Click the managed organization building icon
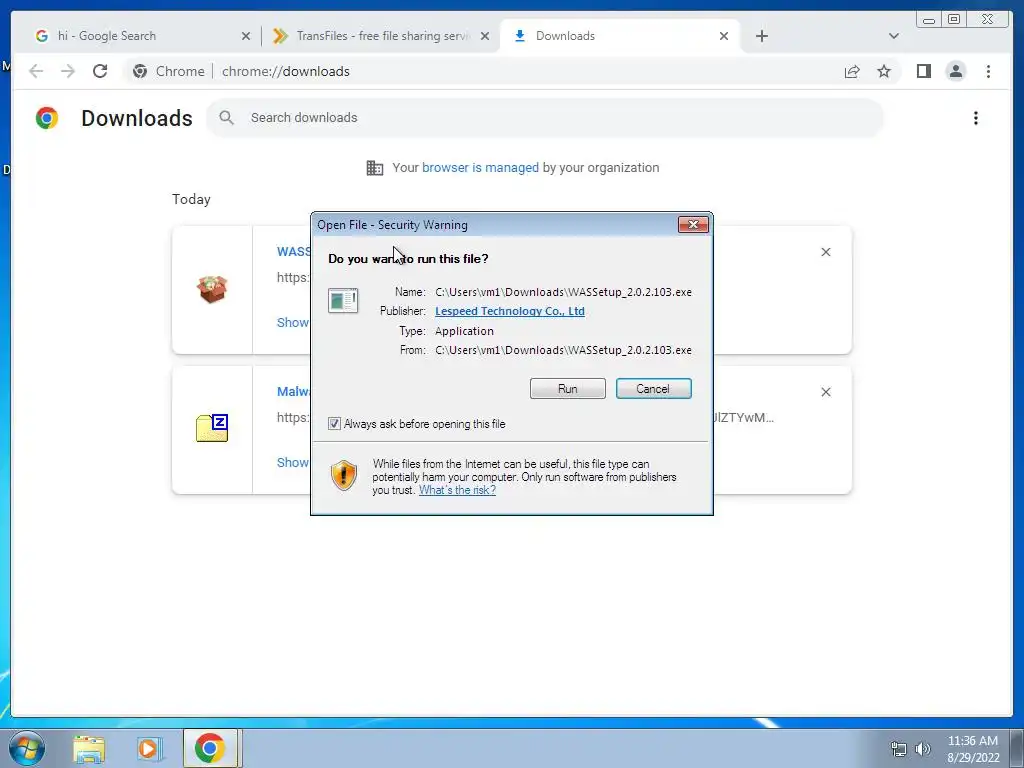Screen dimensions: 1024x768 [x=375, y=168]
